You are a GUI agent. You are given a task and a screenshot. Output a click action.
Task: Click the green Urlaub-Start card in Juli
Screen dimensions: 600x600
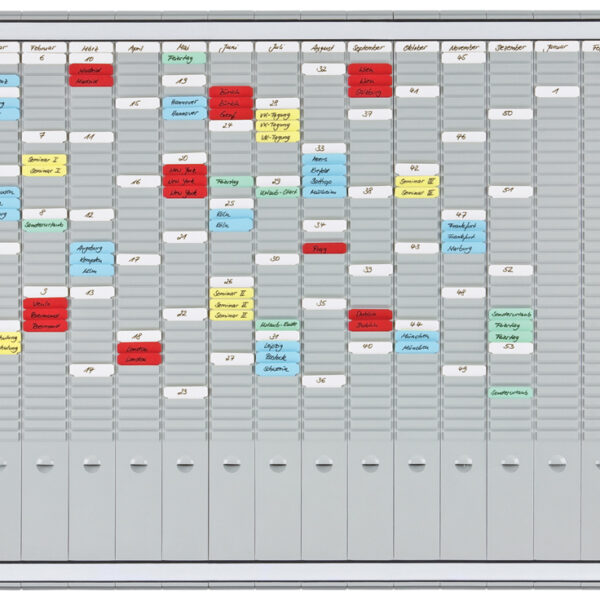coord(277,192)
